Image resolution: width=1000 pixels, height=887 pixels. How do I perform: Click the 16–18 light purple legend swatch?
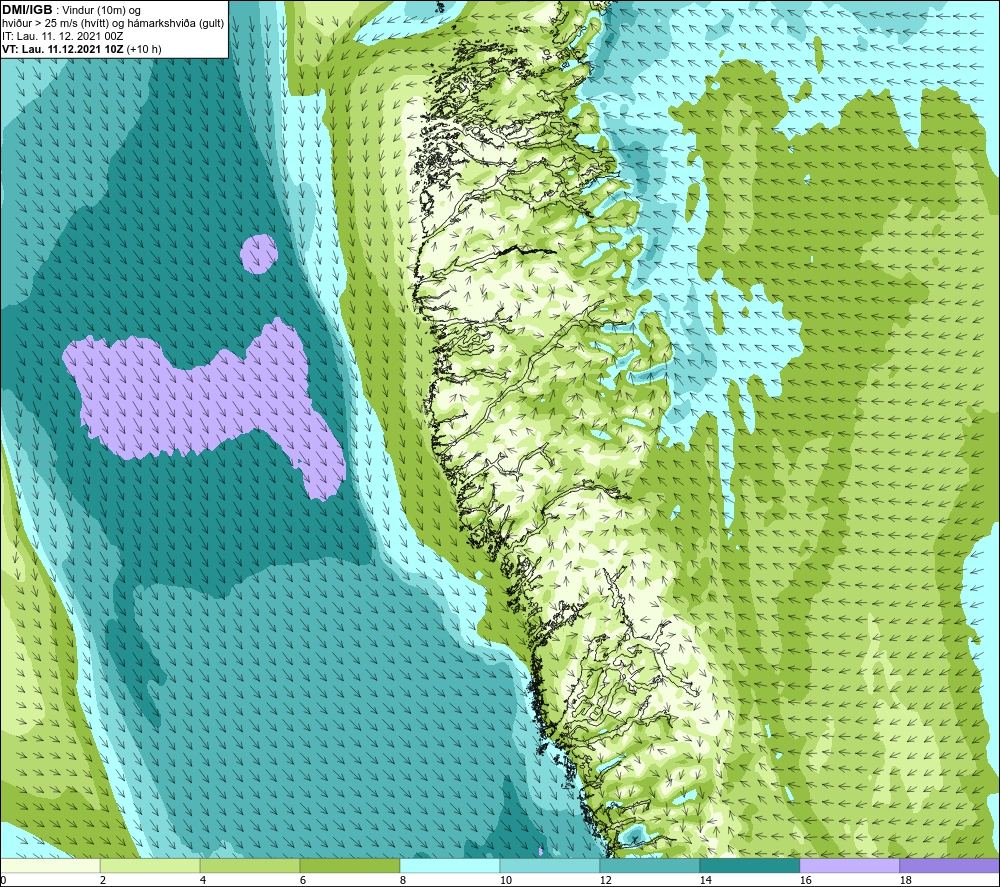pos(849,866)
